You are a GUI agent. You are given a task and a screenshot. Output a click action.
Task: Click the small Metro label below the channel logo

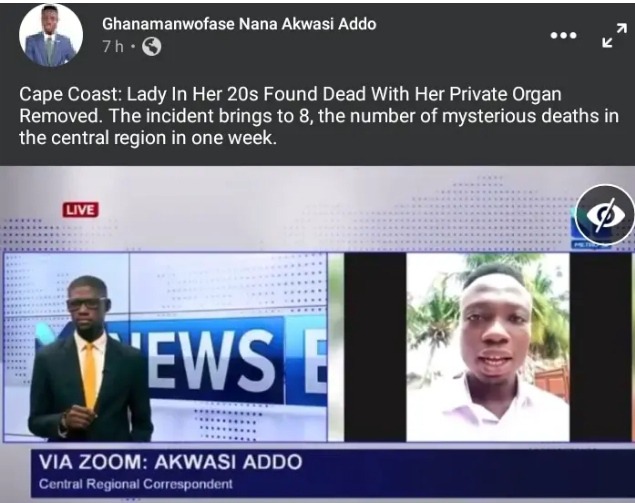pos(582,245)
